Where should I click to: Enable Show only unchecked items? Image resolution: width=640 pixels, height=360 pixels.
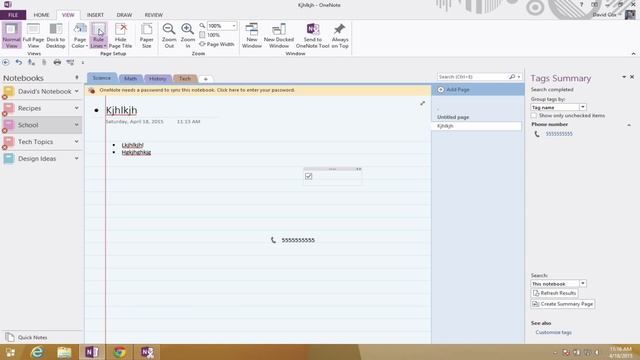534,116
